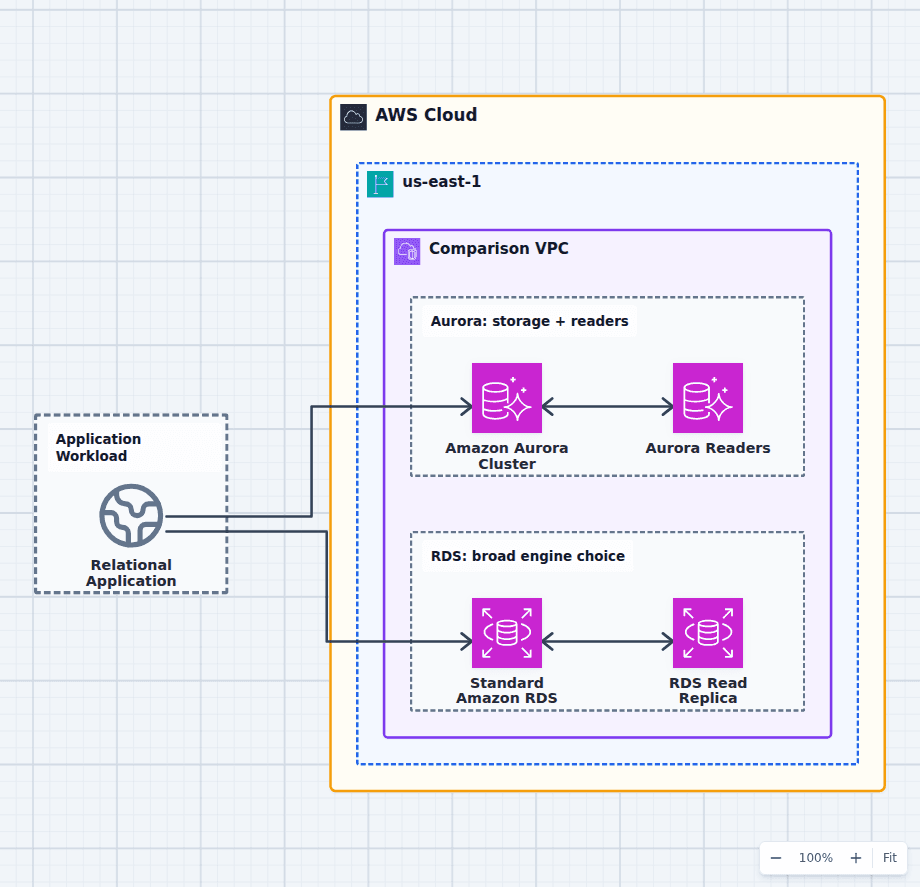Viewport: 920px width, 887px height.
Task: Click the Fit button
Action: pyautogui.click(x=889, y=858)
